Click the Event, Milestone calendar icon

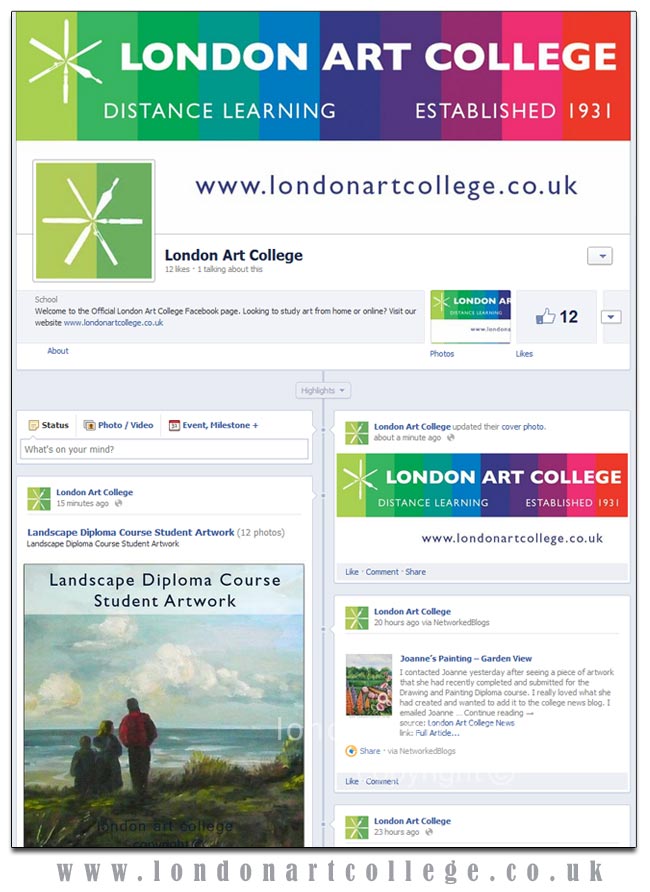pyautogui.click(x=174, y=425)
